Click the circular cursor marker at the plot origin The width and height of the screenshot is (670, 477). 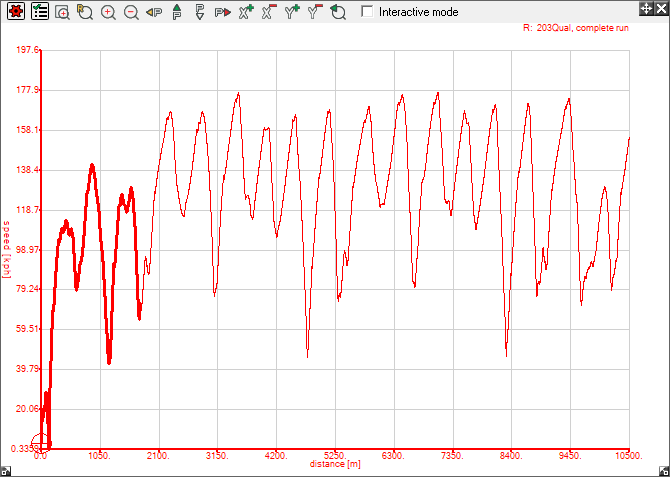click(x=40, y=444)
